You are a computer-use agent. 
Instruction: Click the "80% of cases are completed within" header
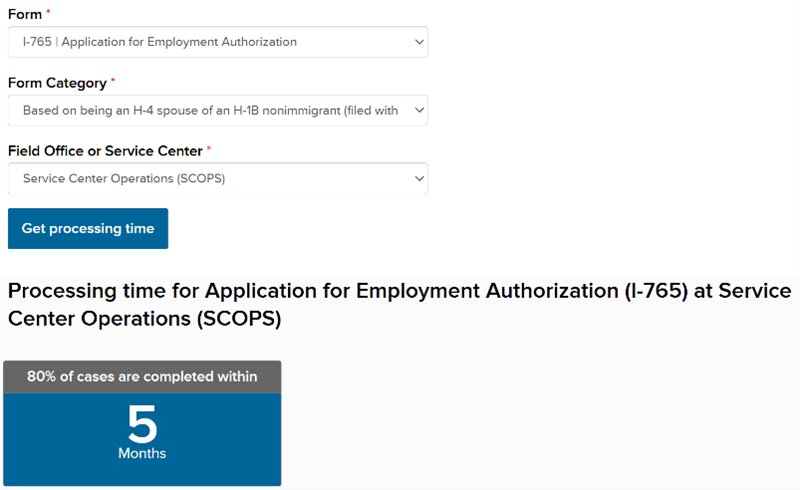click(142, 377)
